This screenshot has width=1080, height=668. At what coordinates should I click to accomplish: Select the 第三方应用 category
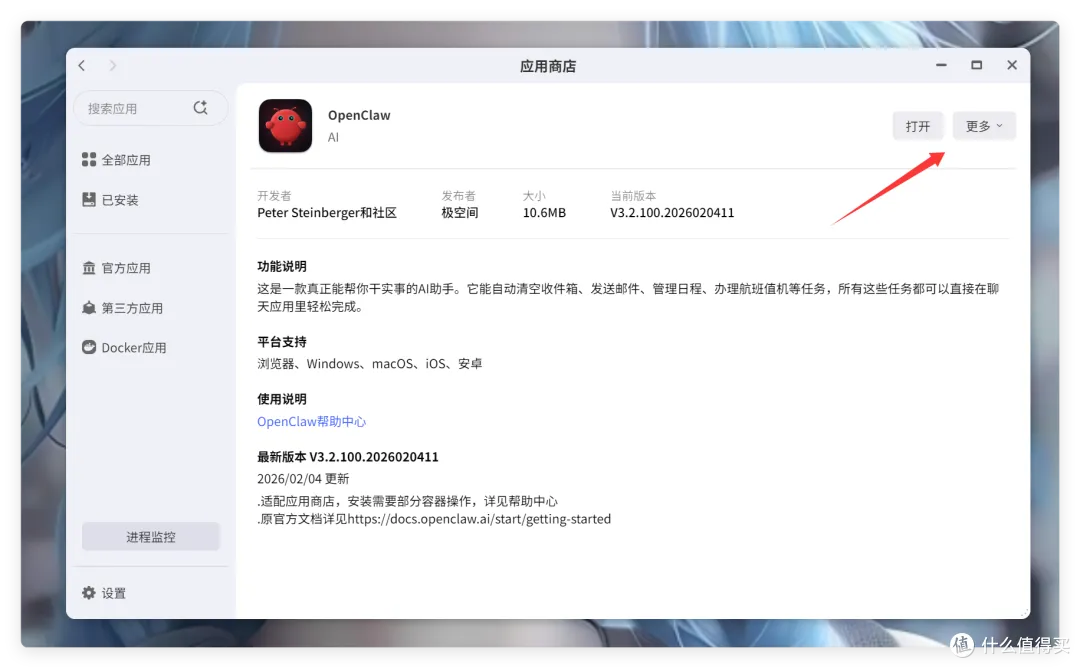point(132,308)
